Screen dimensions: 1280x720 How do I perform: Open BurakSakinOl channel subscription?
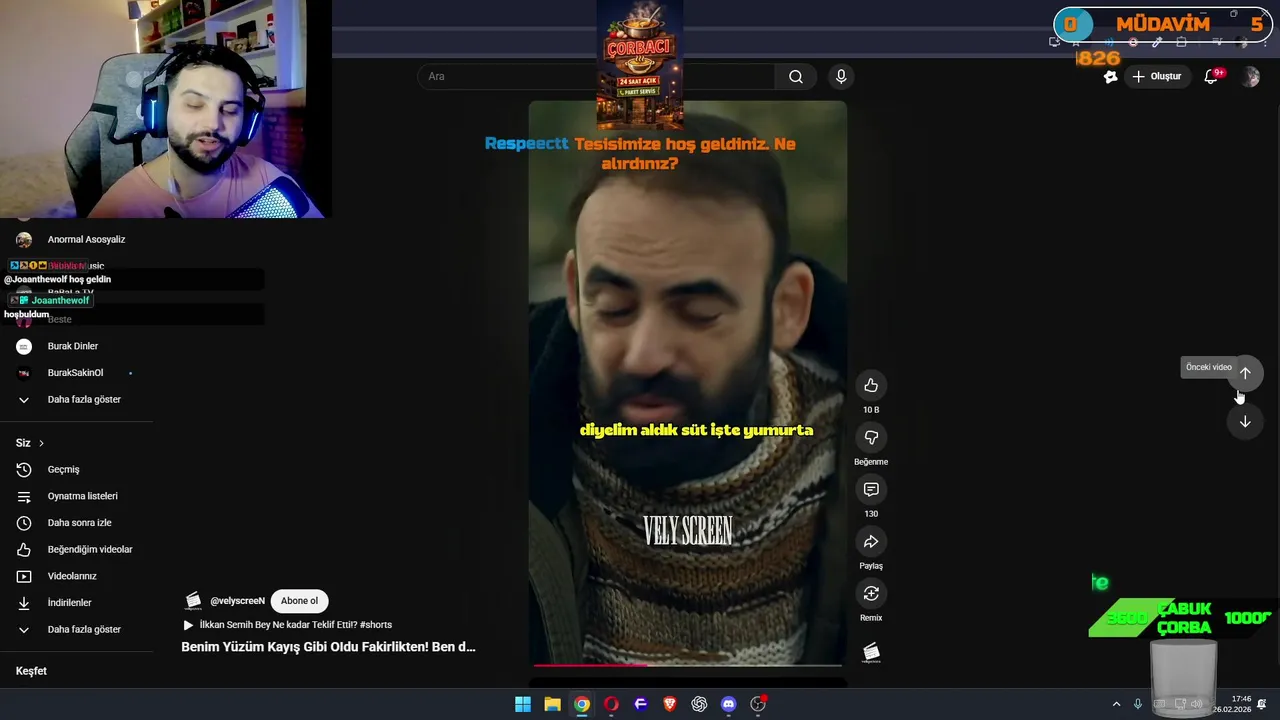(76, 373)
